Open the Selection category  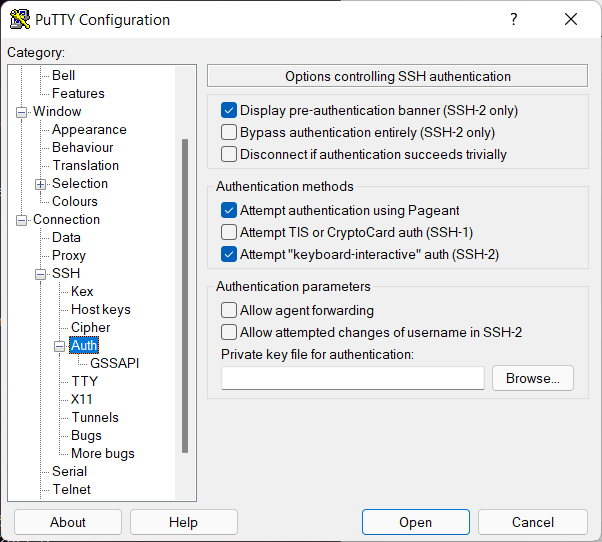click(80, 183)
